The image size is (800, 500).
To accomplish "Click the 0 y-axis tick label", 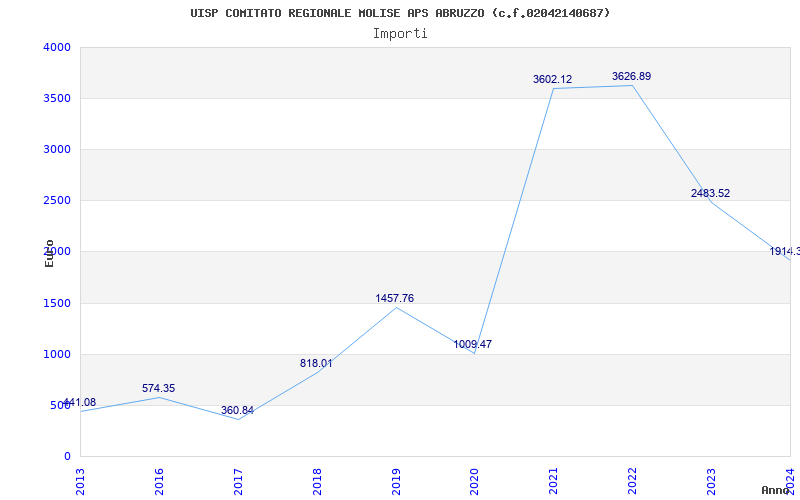I will (67, 457).
